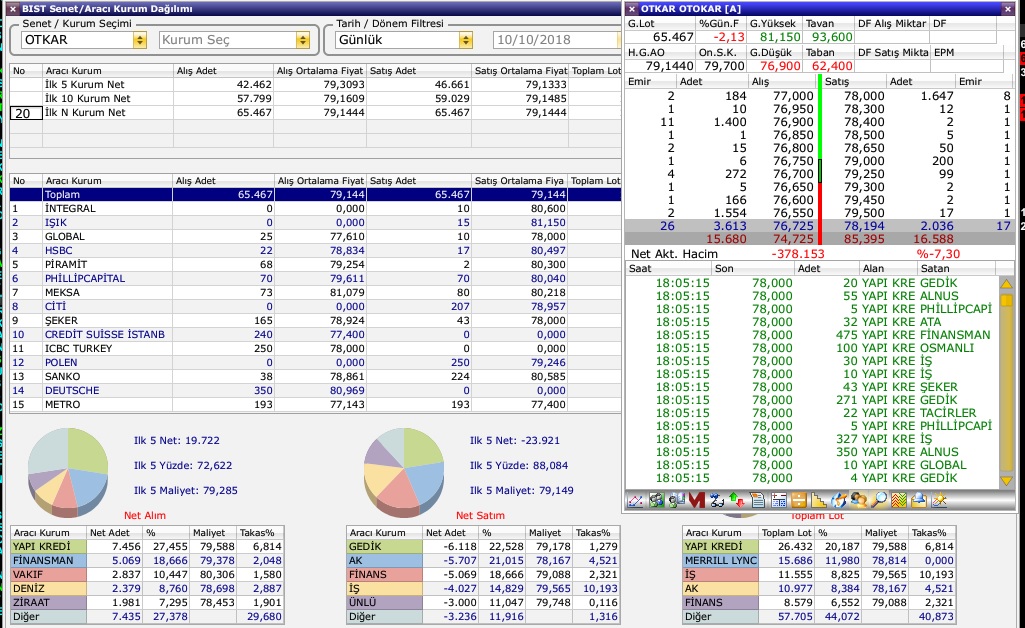Sort trades by the Son column header
1025x628 pixels.
click(752, 269)
